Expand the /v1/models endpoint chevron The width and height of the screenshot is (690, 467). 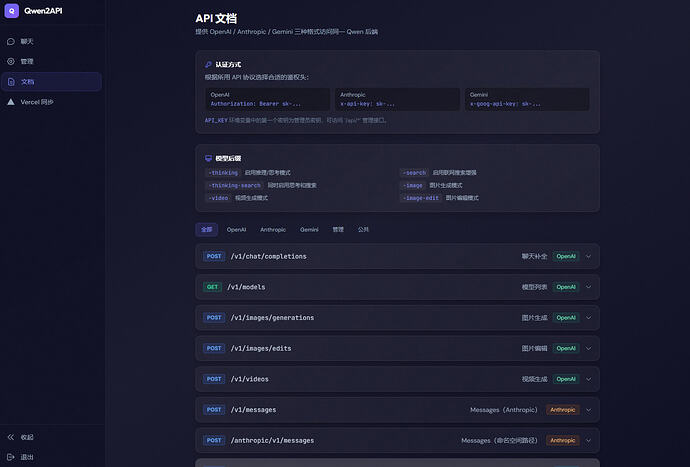point(588,287)
